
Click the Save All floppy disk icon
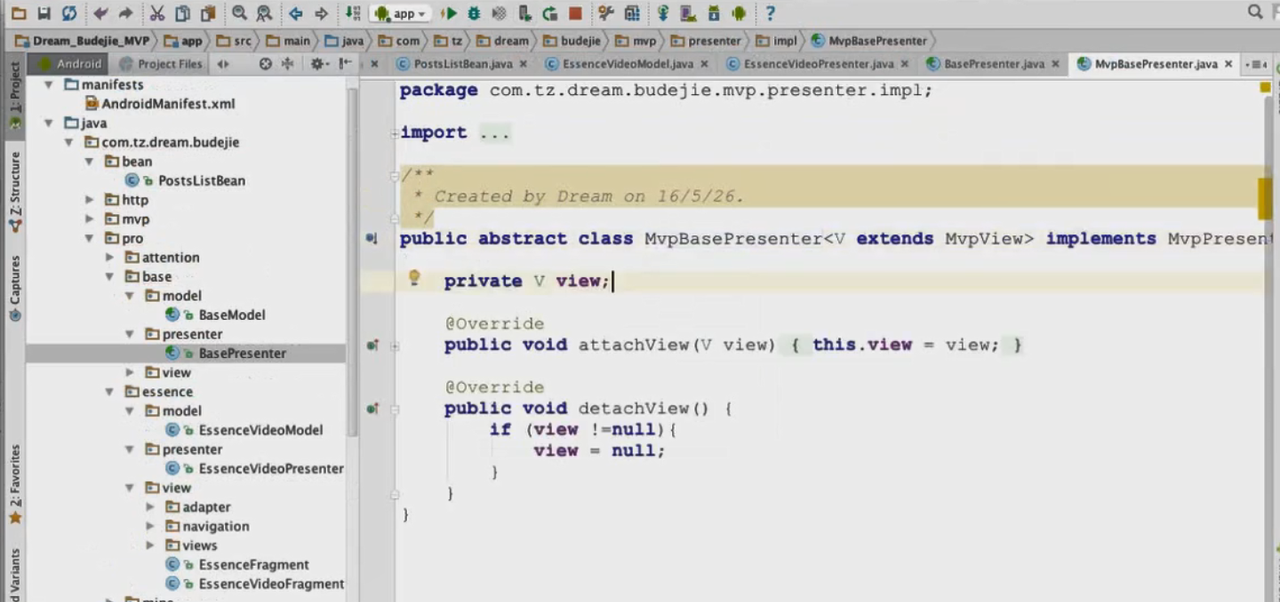44,14
